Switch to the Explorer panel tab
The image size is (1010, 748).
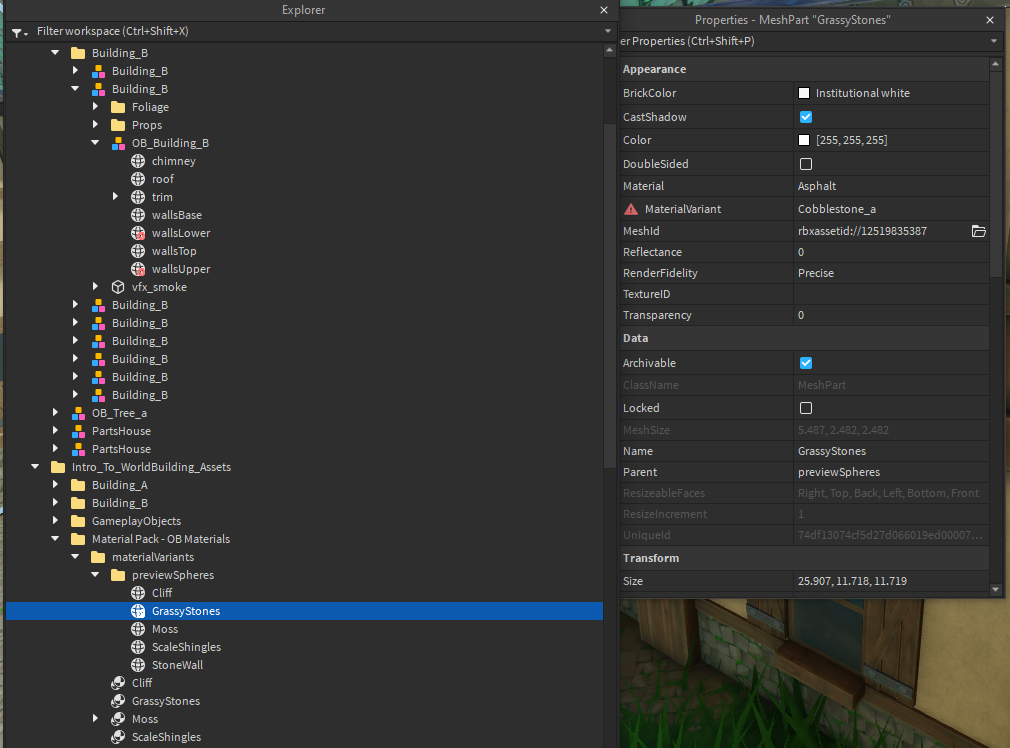(303, 10)
